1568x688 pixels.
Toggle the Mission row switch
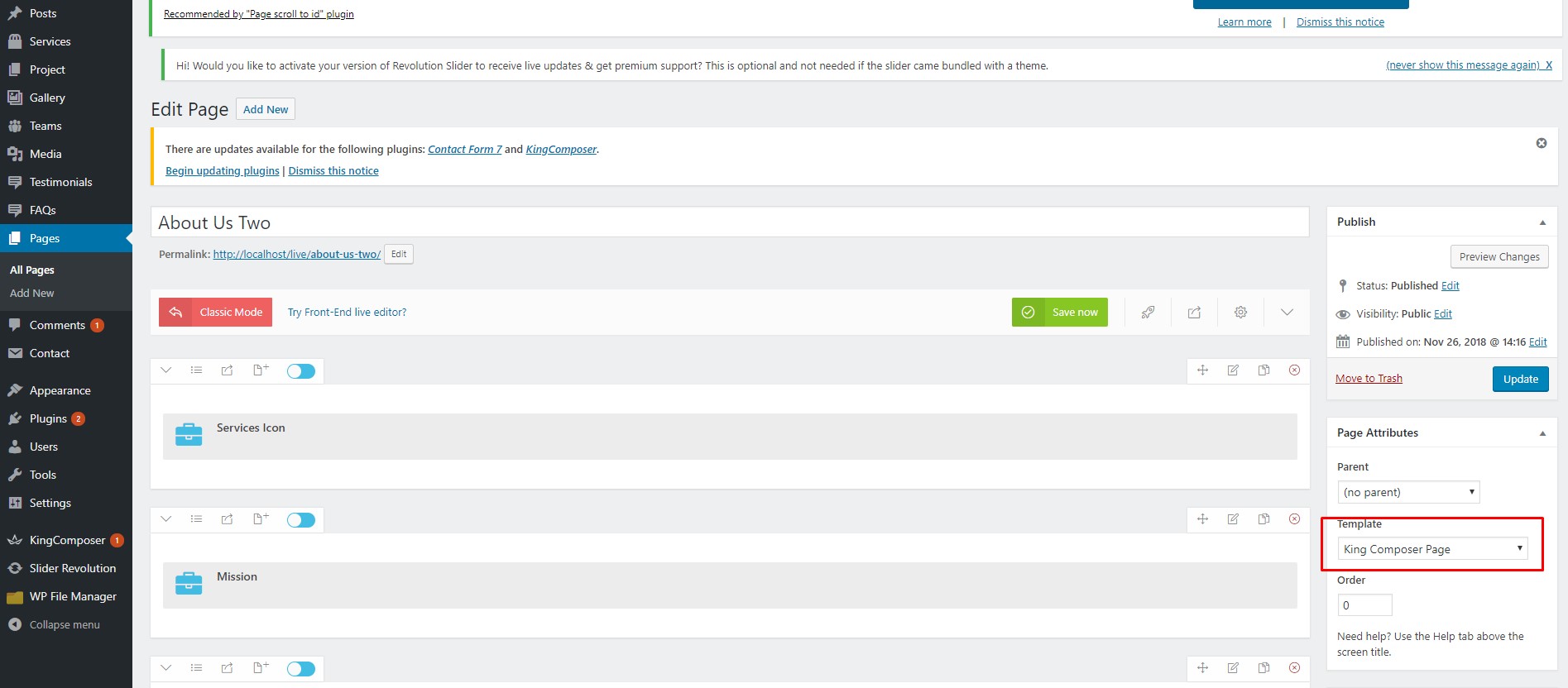tap(301, 520)
